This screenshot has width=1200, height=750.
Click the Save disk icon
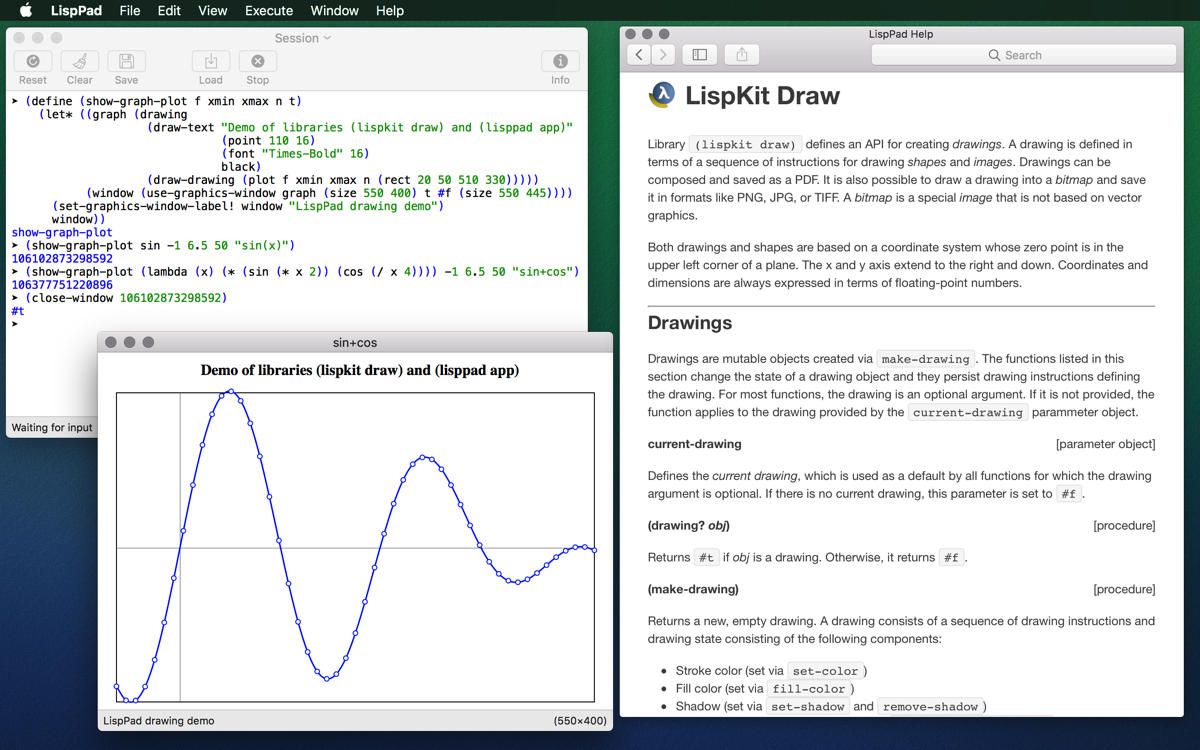pyautogui.click(x=126, y=62)
